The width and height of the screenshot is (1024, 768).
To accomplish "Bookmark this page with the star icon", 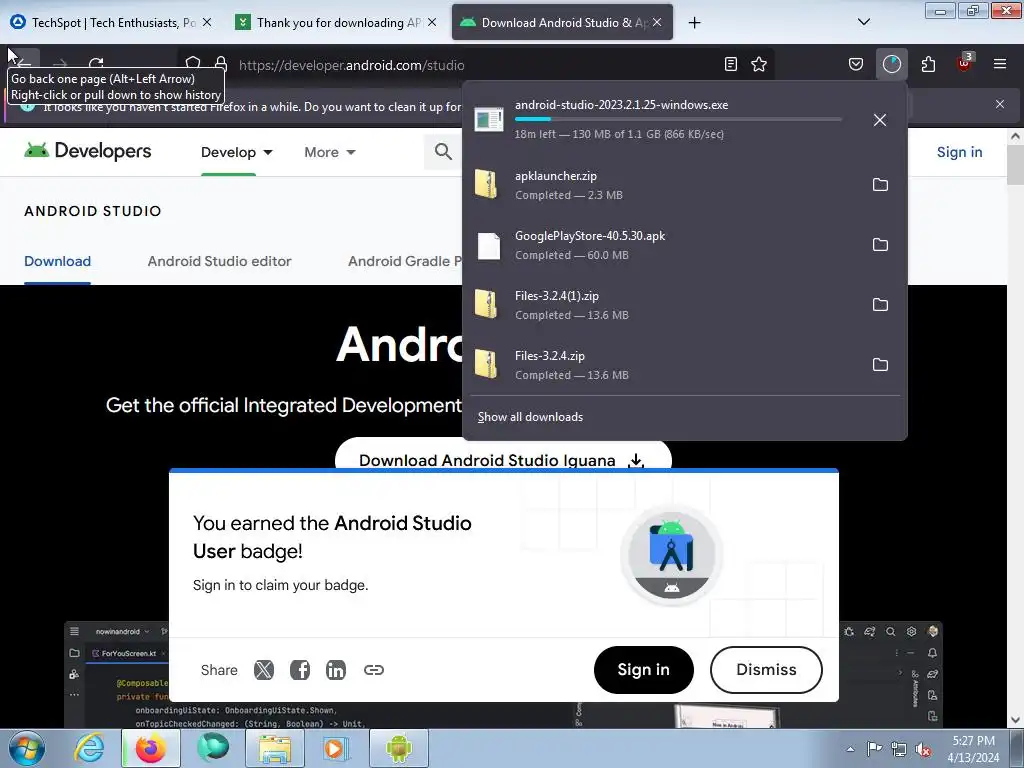I will (759, 64).
